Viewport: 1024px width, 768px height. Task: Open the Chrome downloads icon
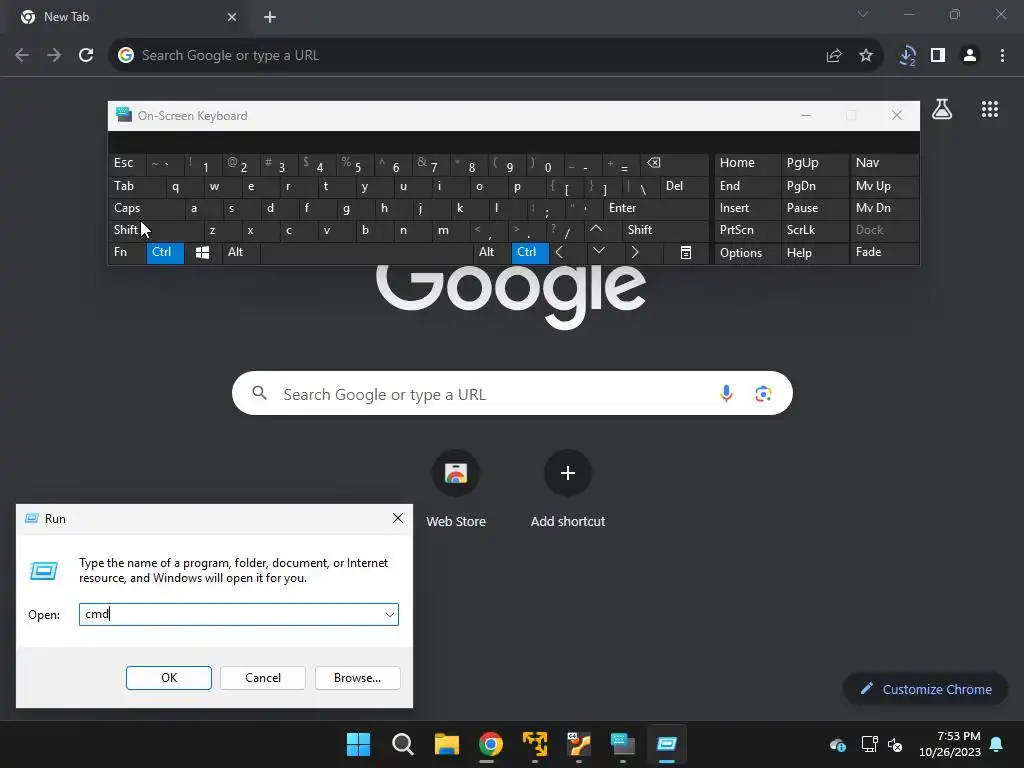point(907,56)
